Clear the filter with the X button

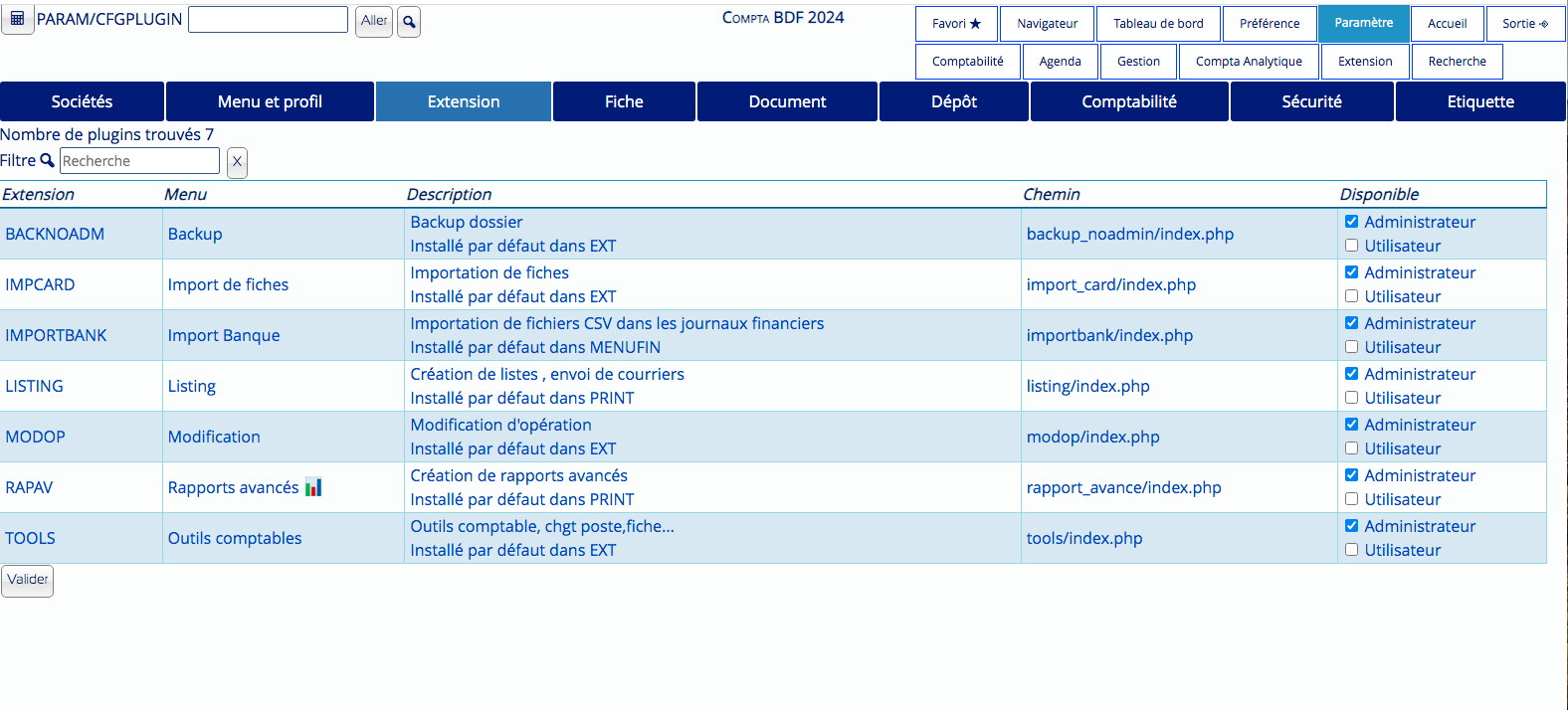pyautogui.click(x=237, y=162)
